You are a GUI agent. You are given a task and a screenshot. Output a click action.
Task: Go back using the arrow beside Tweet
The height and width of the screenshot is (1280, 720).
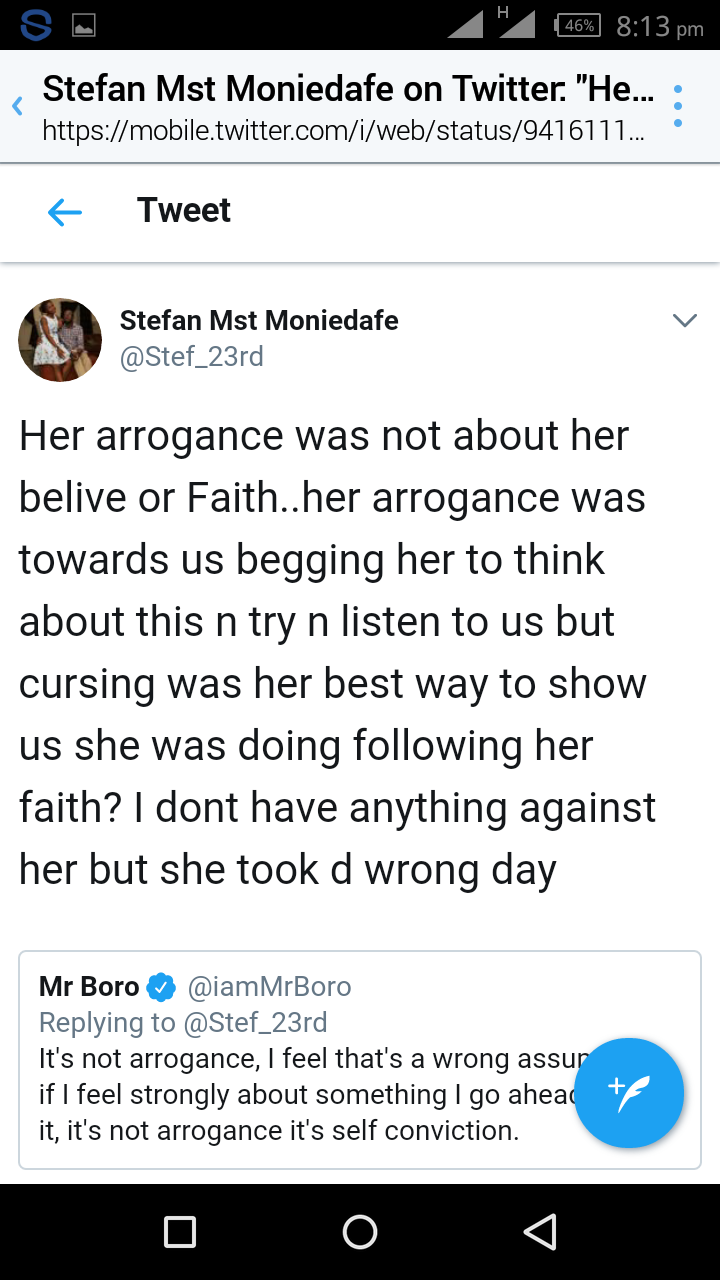tap(65, 211)
